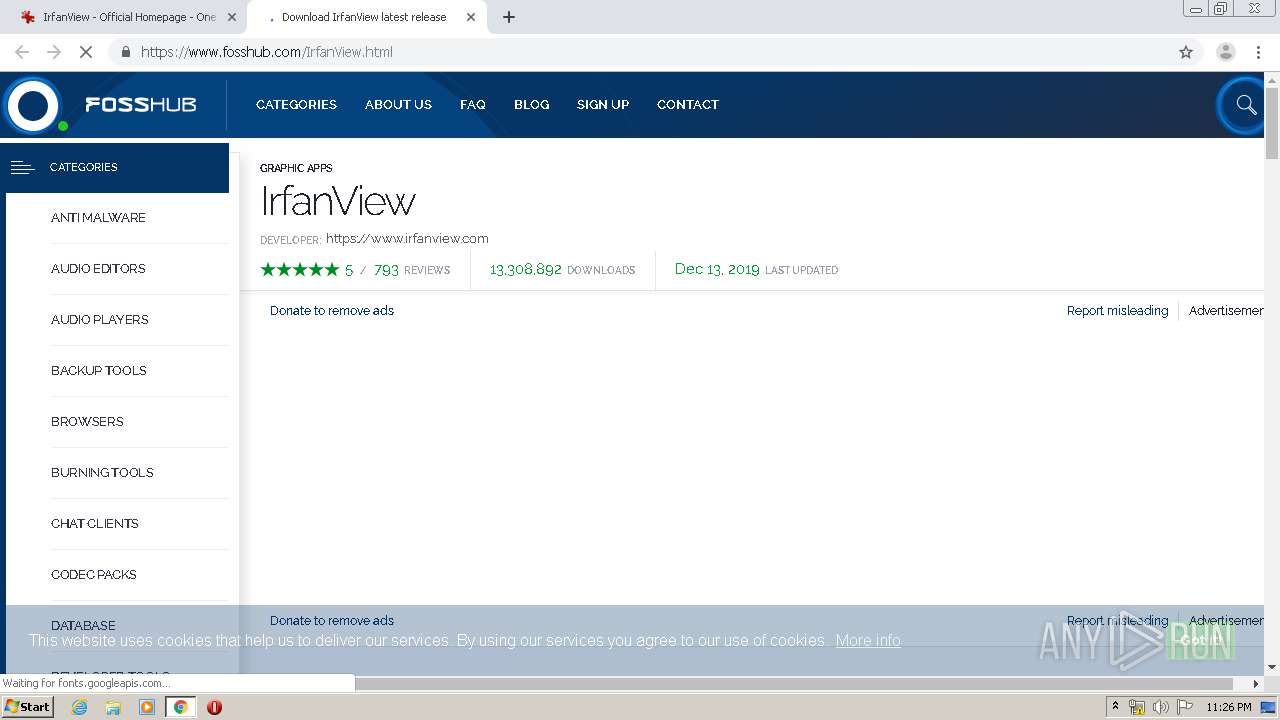
Task: Click the 793 reviews link
Action: tap(412, 270)
